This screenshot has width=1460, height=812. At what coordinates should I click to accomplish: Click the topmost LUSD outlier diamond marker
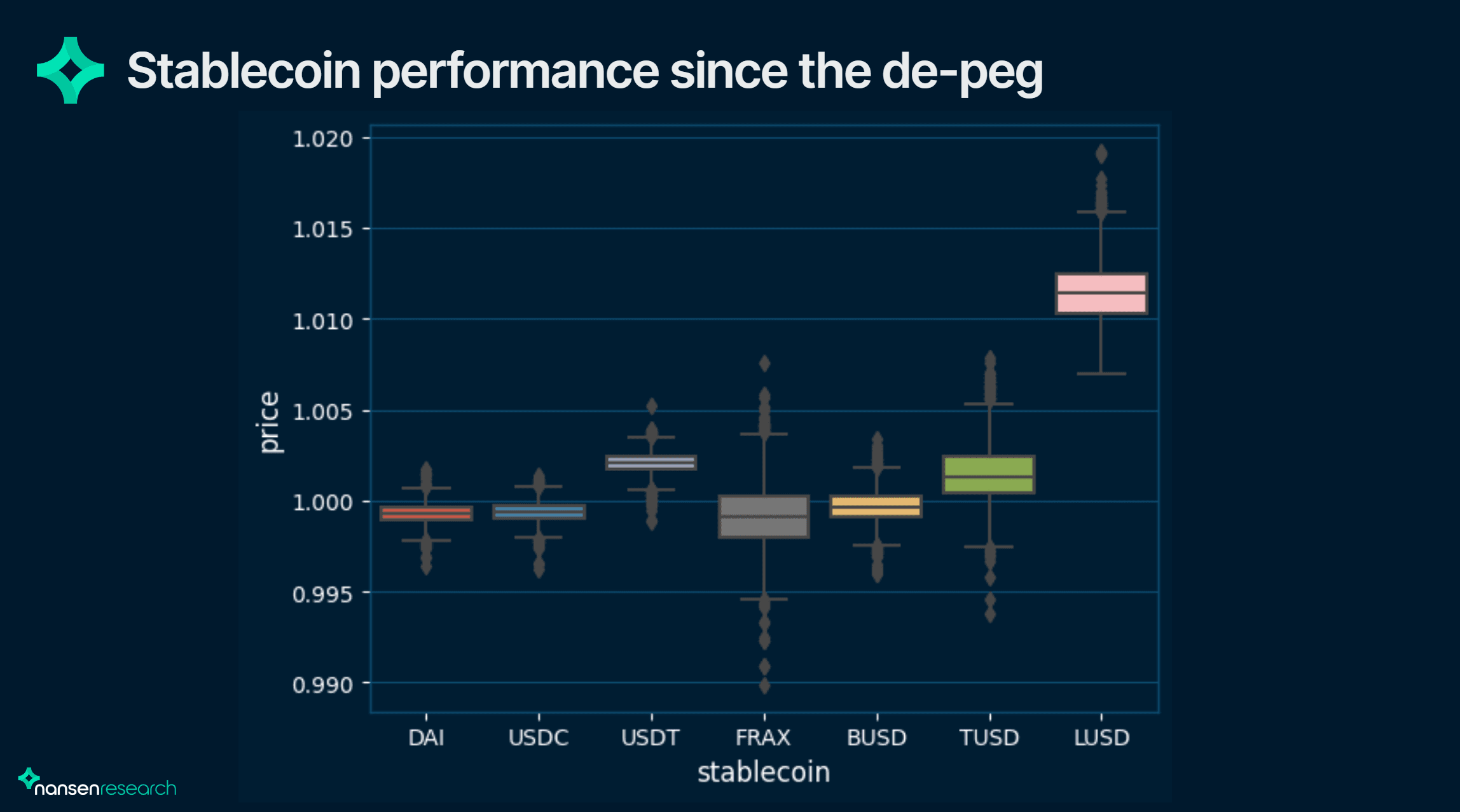pyautogui.click(x=1101, y=154)
